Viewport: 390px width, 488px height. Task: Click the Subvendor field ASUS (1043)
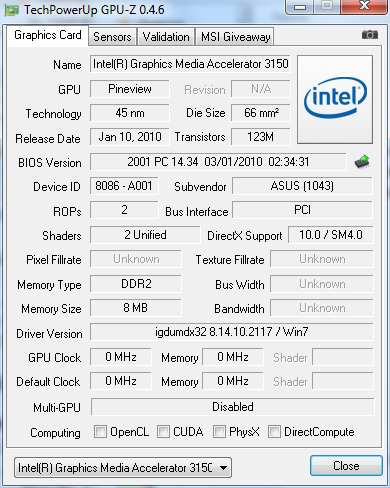pos(302,186)
